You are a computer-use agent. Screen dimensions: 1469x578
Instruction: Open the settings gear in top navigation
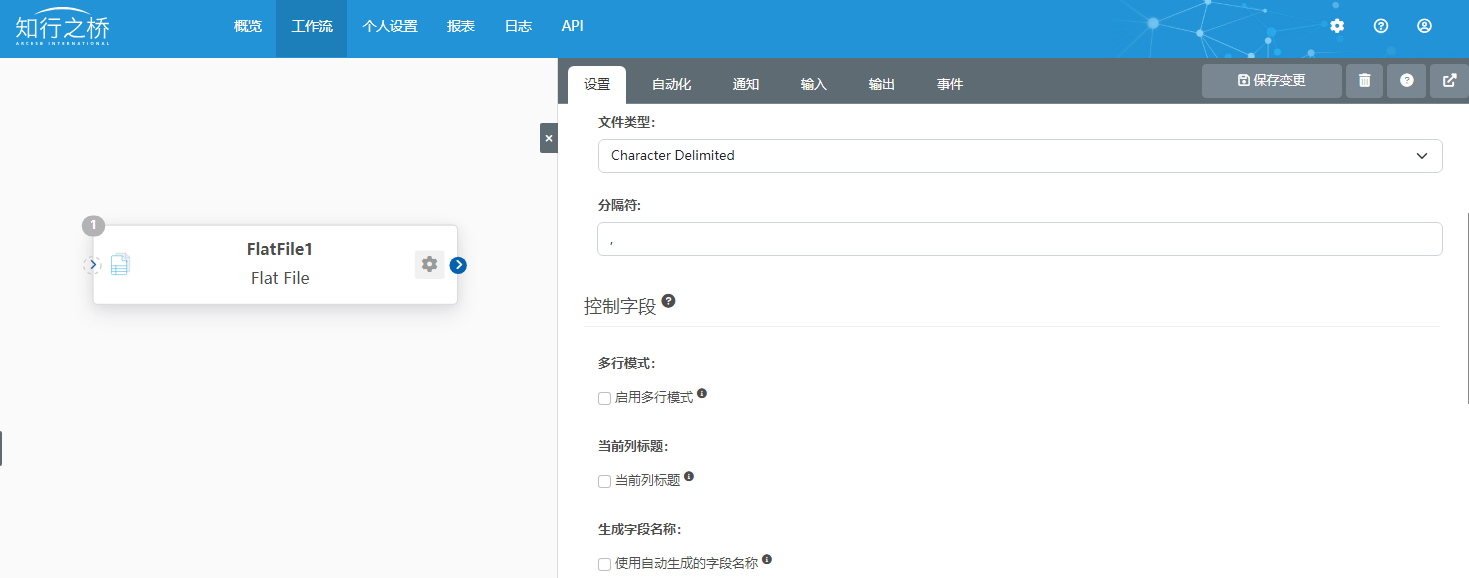[x=1337, y=26]
